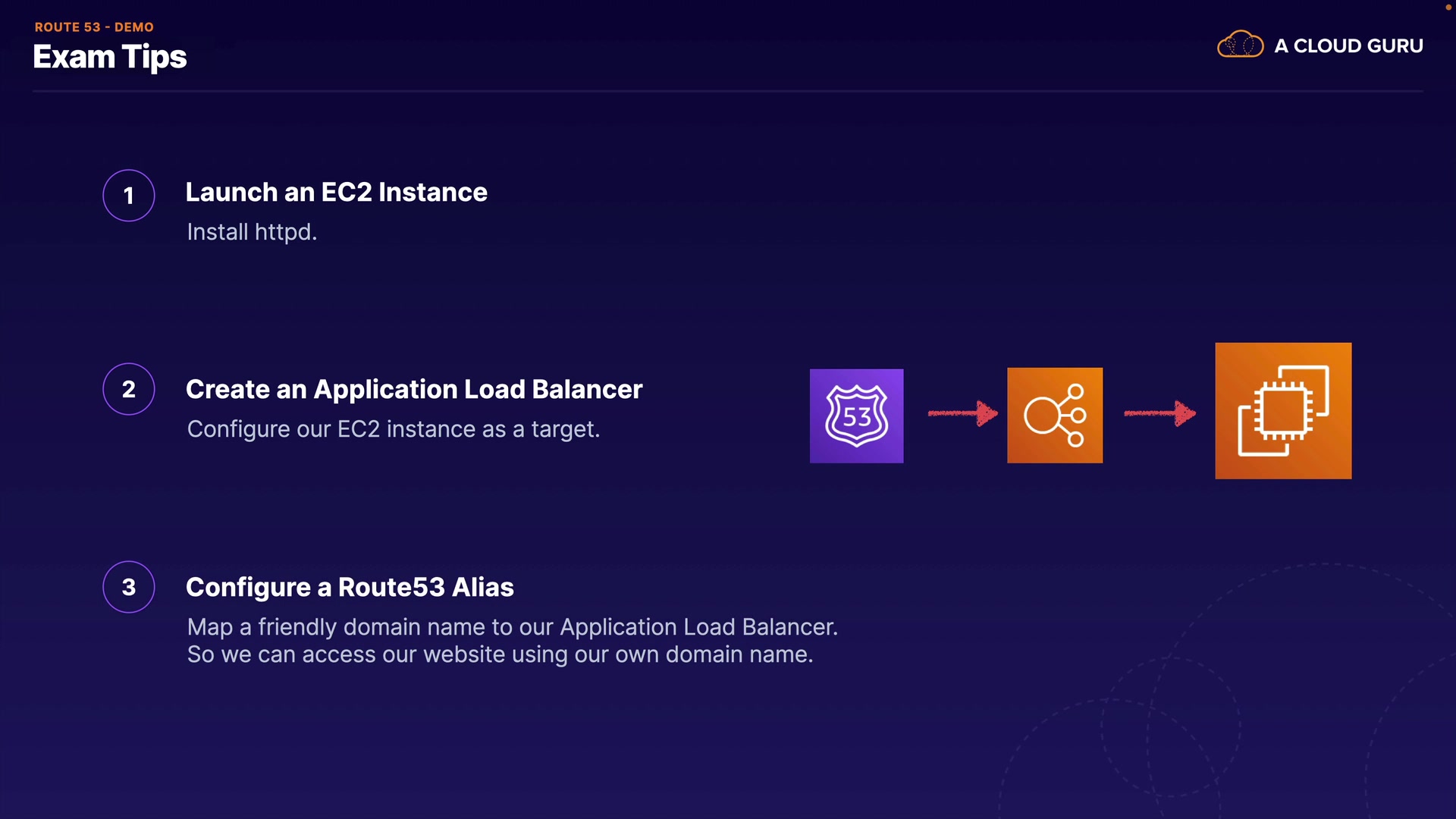The image size is (1456, 819).
Task: Select the step 2 number circle
Action: pyautogui.click(x=129, y=389)
